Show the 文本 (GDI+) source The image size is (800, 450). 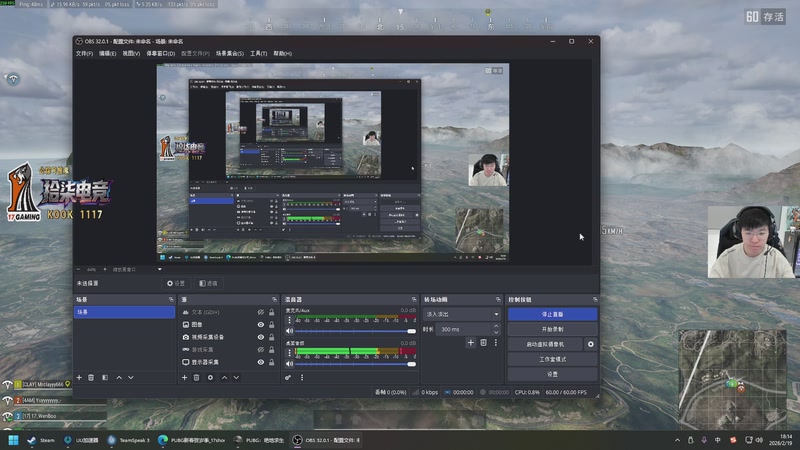pyautogui.click(x=261, y=312)
